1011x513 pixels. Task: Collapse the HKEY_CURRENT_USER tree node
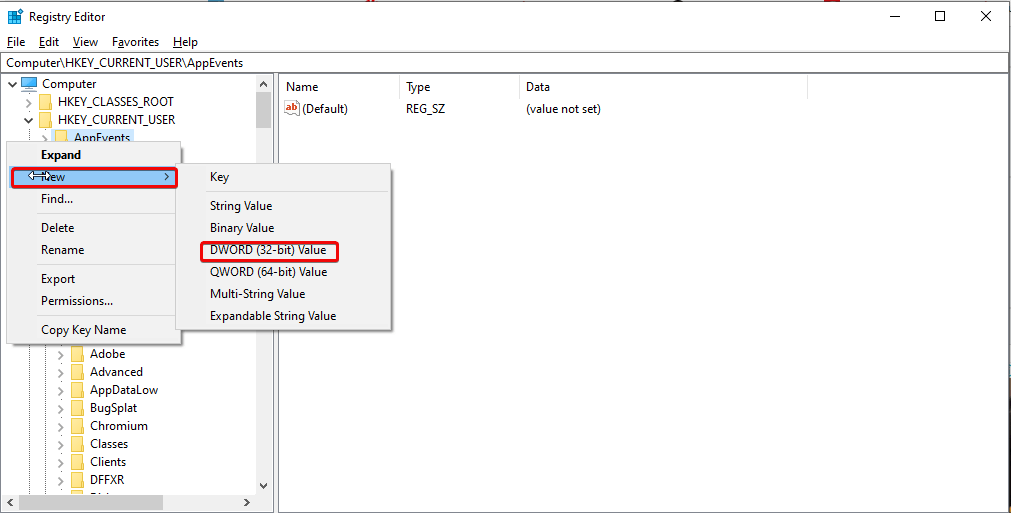tap(27, 120)
